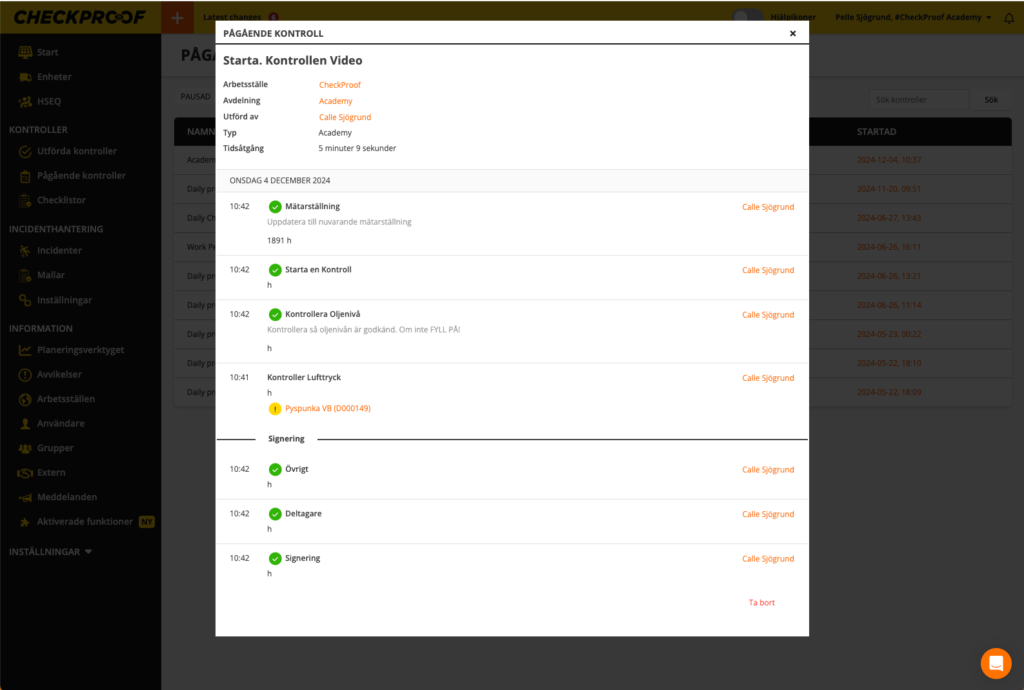Open Checklistor in sidebar menu
This screenshot has width=1024, height=690.
pos(61,200)
